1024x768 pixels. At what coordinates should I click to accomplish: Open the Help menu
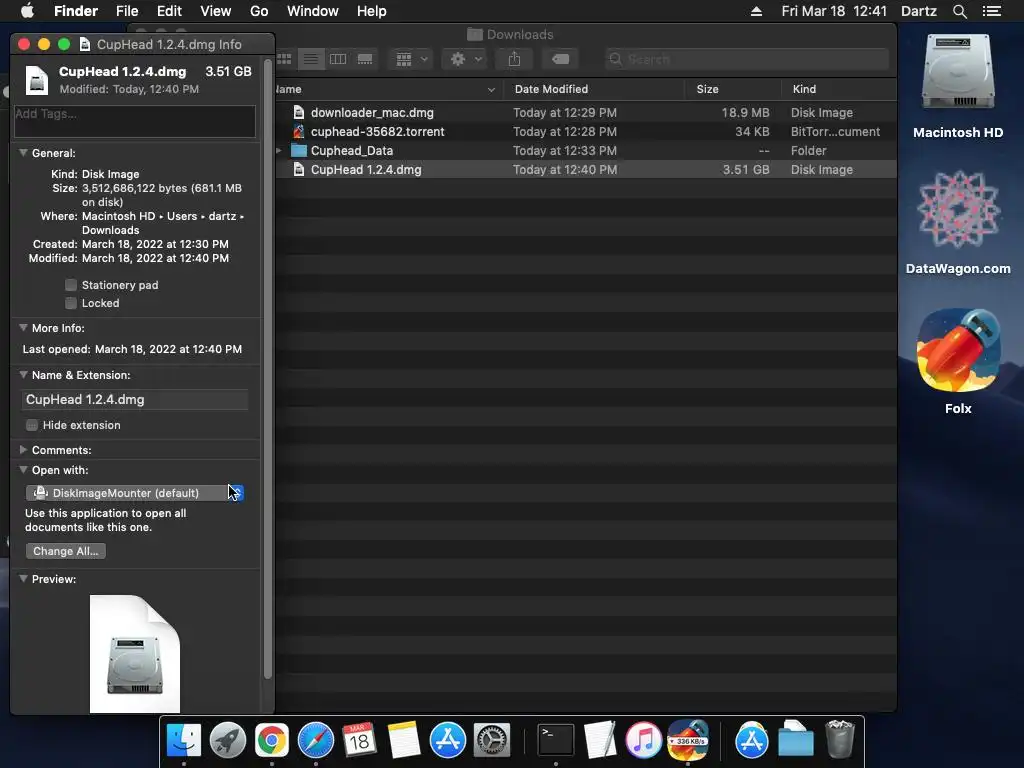(x=372, y=11)
